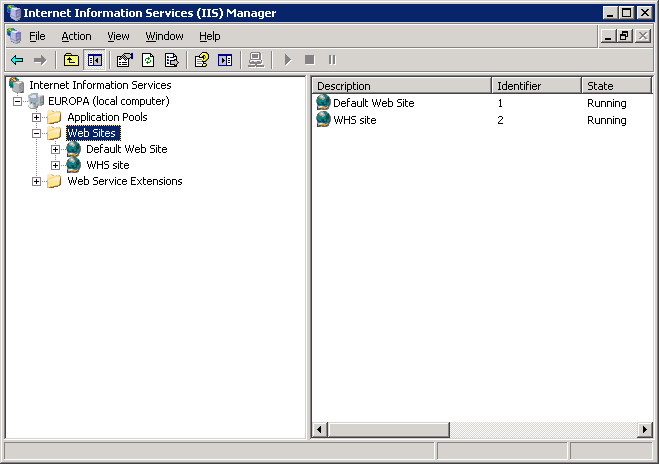Sort by the State column header
Image resolution: width=659 pixels, height=464 pixels.
(x=617, y=86)
